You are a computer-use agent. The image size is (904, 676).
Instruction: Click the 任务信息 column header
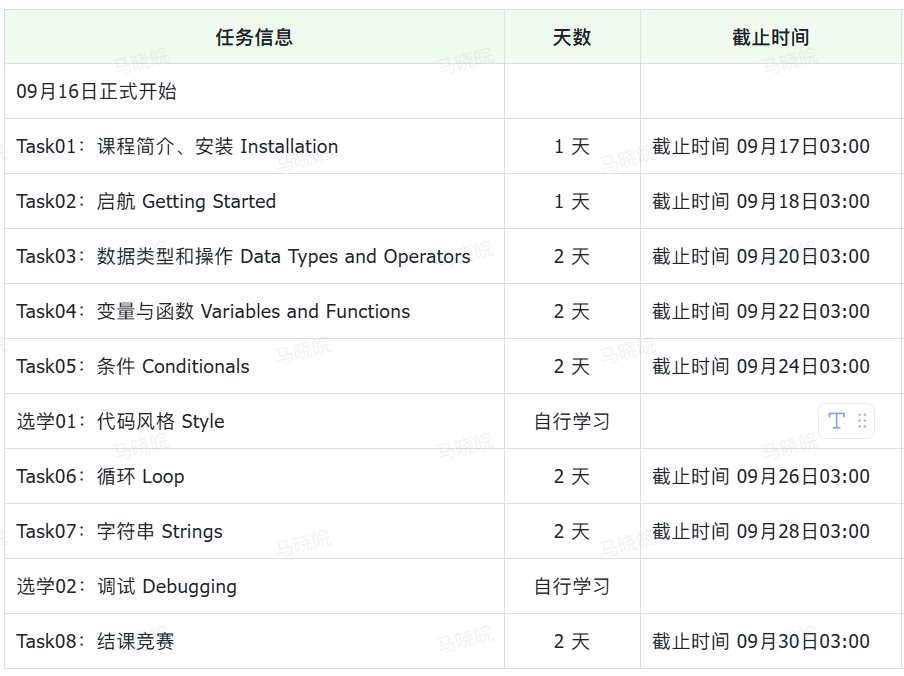click(254, 37)
